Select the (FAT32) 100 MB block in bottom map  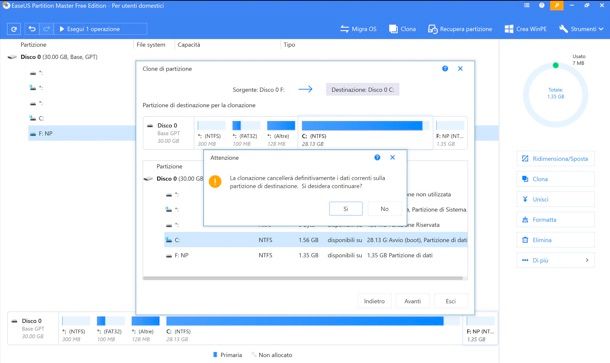[111, 329]
